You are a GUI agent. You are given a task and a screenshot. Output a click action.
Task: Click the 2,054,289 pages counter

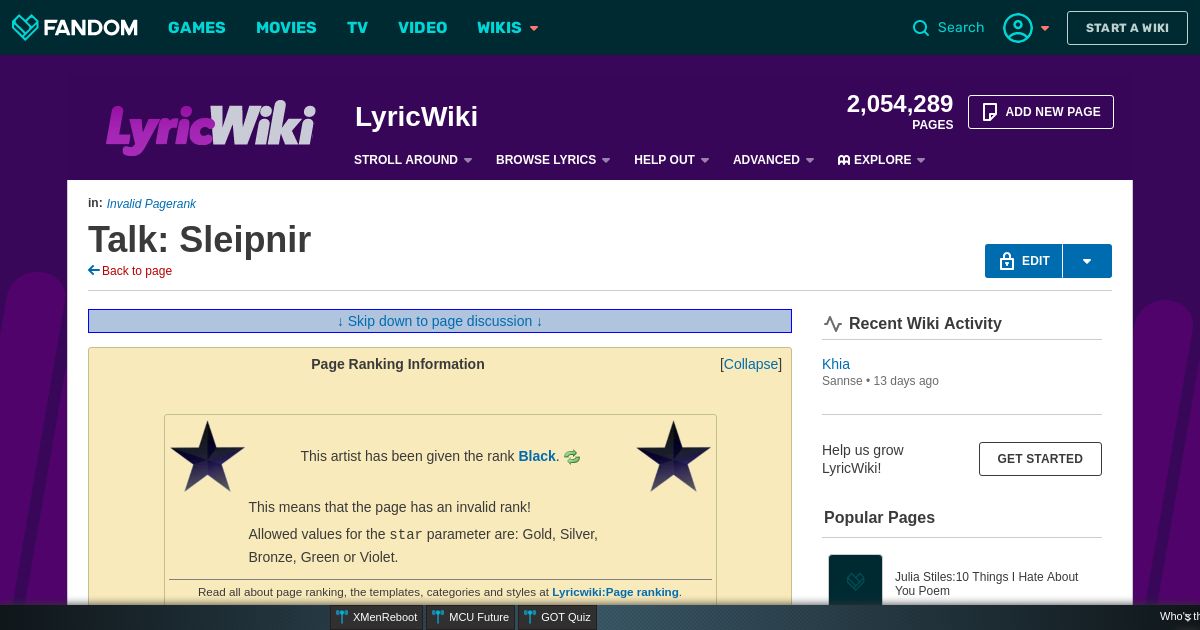[900, 111]
